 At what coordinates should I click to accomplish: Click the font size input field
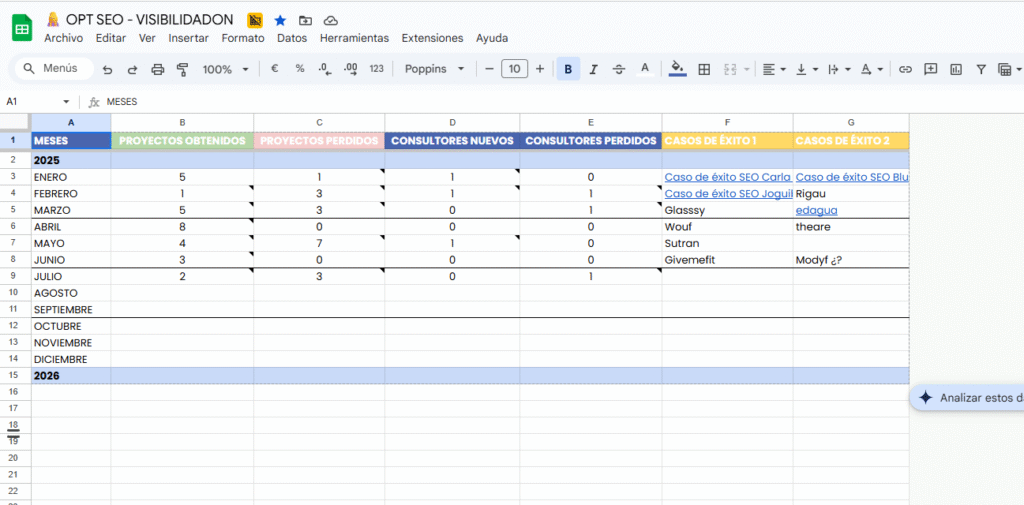coord(514,69)
